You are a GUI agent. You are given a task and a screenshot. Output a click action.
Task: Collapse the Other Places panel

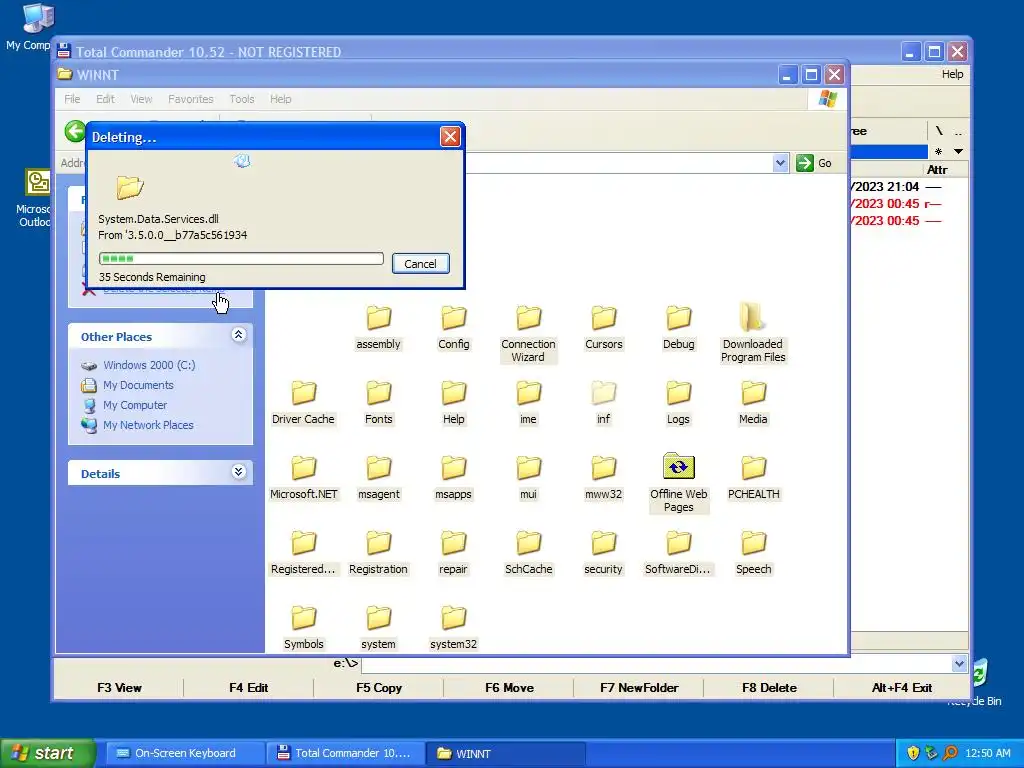238,335
